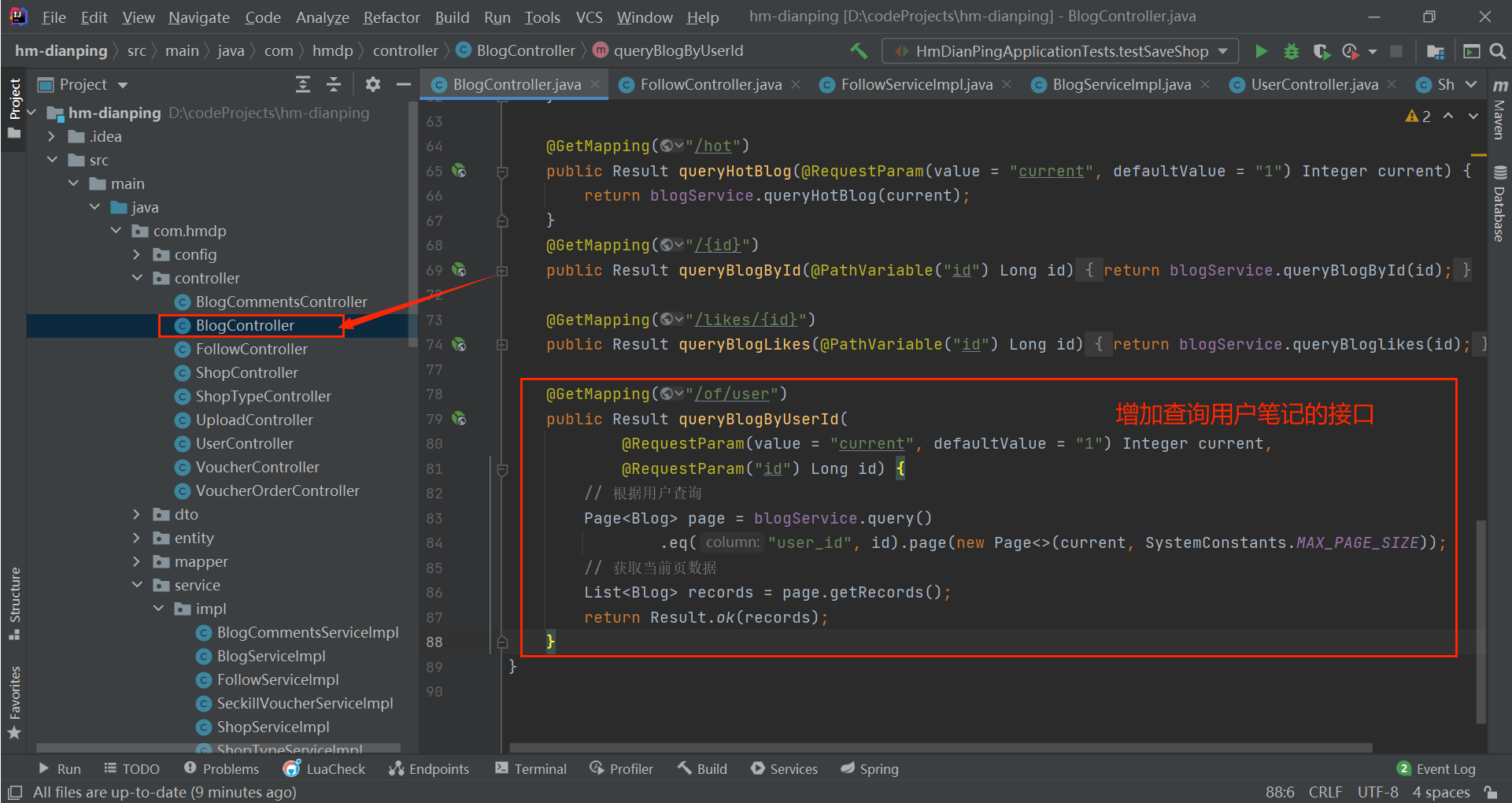Collapse the controller package
The height and width of the screenshot is (803, 1512).
click(137, 278)
